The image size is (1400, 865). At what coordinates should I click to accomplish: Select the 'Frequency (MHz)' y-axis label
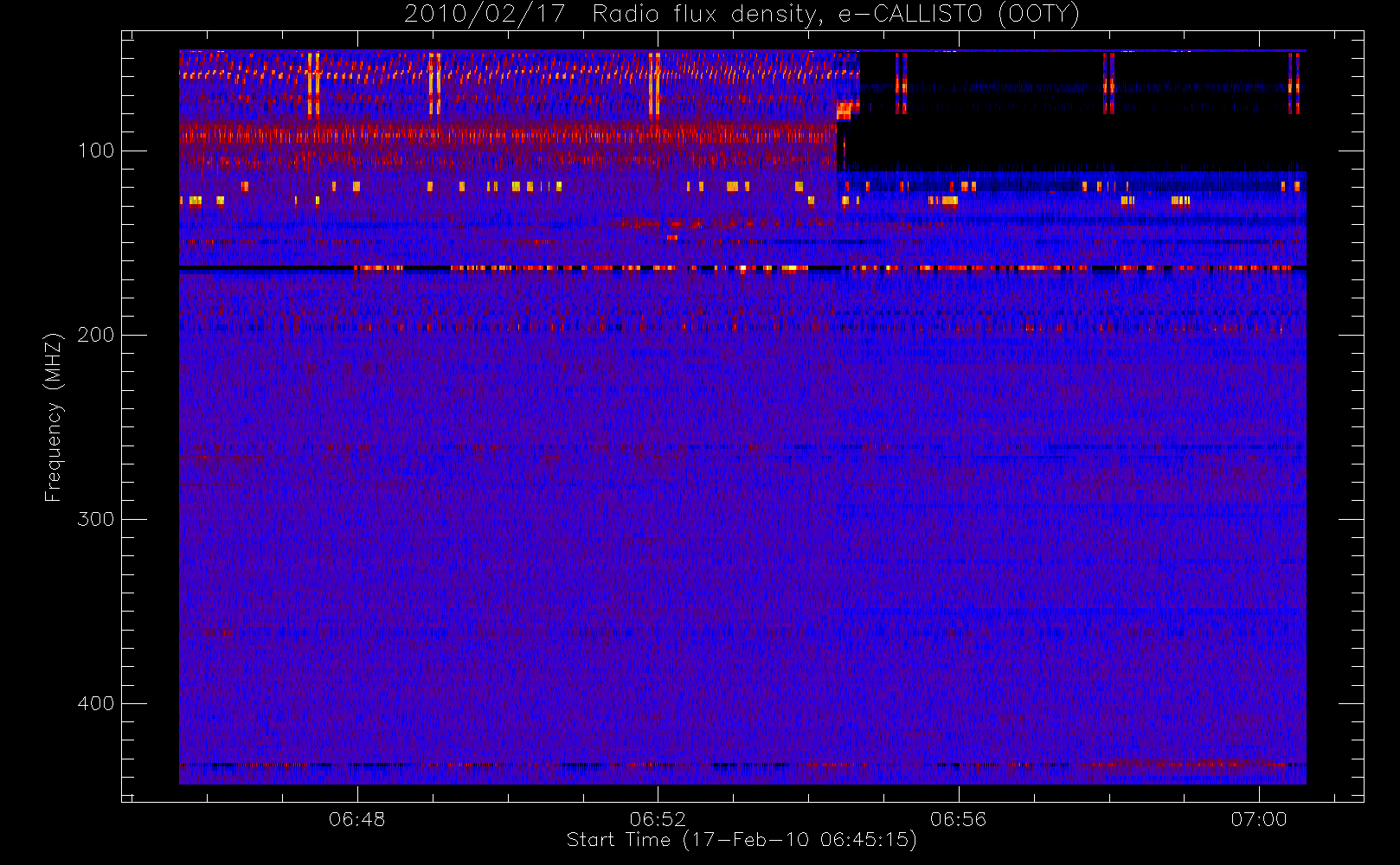54,417
